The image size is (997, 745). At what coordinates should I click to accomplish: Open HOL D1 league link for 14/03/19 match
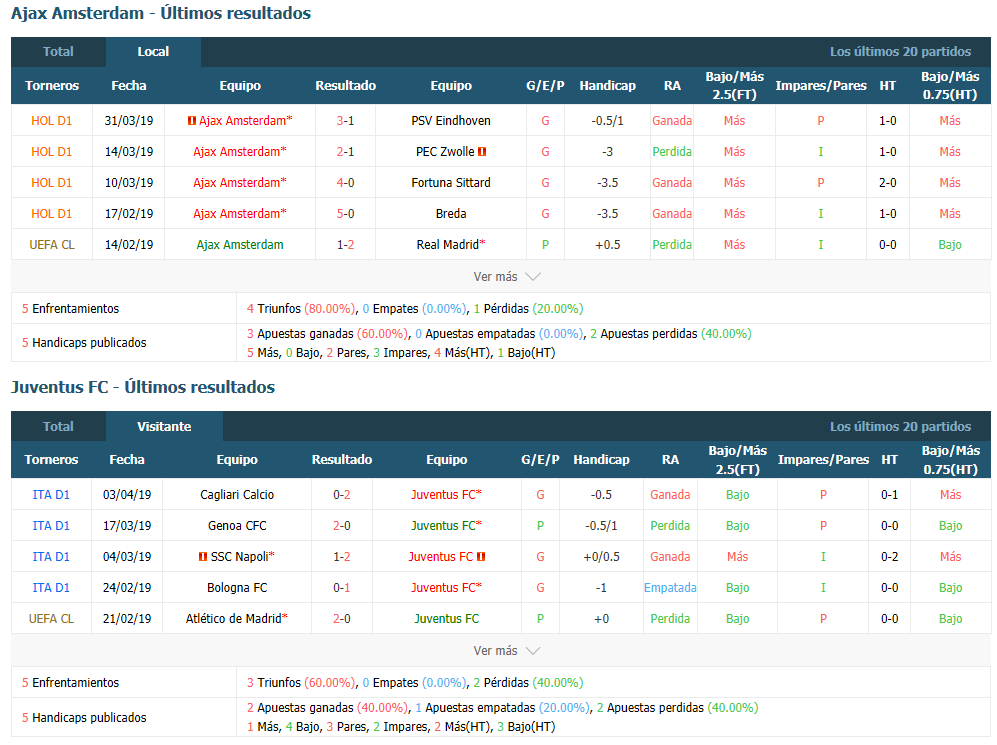tap(52, 152)
